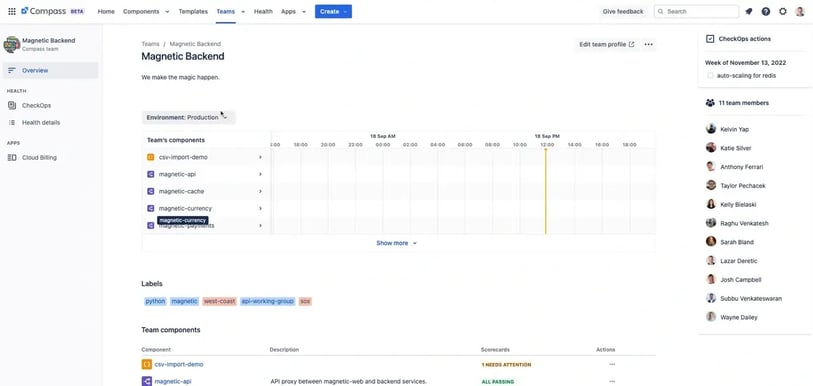
Task: Click the sox label tag
Action: click(305, 301)
